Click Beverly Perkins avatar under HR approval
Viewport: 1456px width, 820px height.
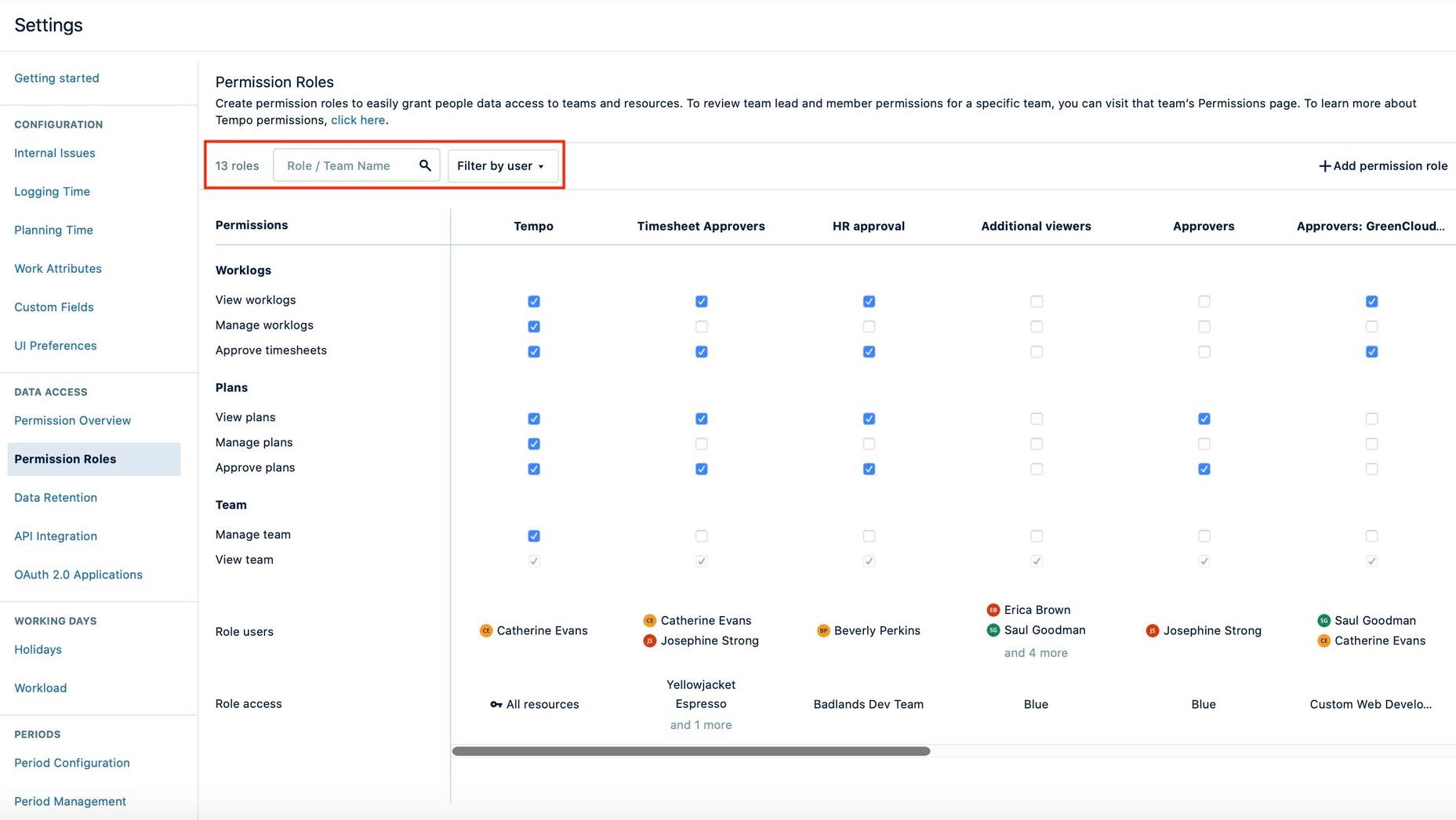click(823, 630)
